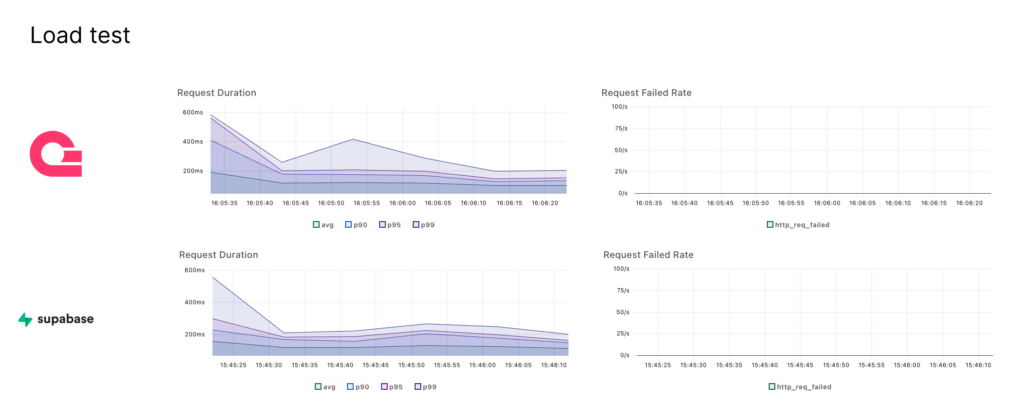This screenshot has width=1024, height=403.
Task: Toggle p90 series in Appwrite Request Duration legend
Action: [x=354, y=225]
